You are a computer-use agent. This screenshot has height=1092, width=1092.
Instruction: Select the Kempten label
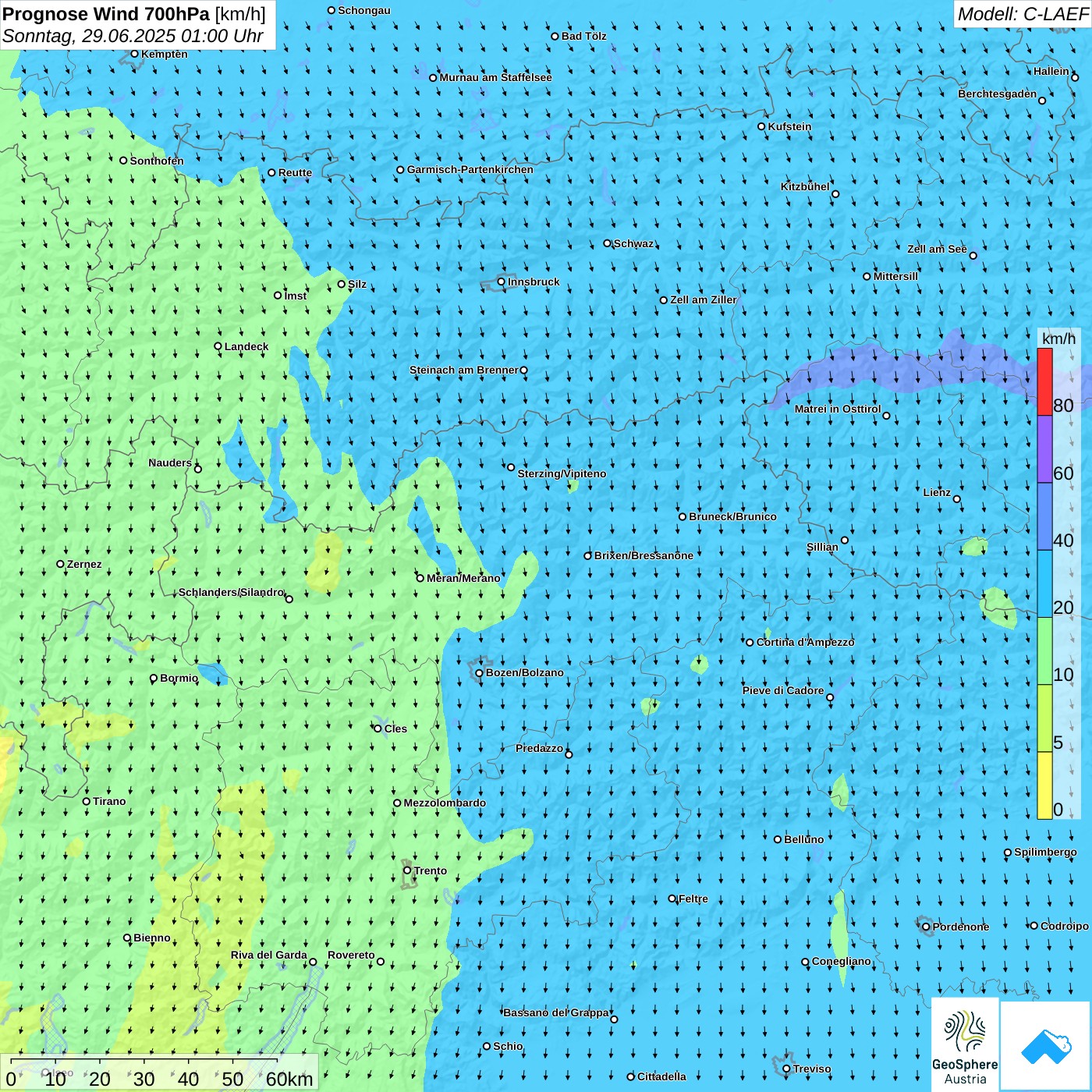165,54
